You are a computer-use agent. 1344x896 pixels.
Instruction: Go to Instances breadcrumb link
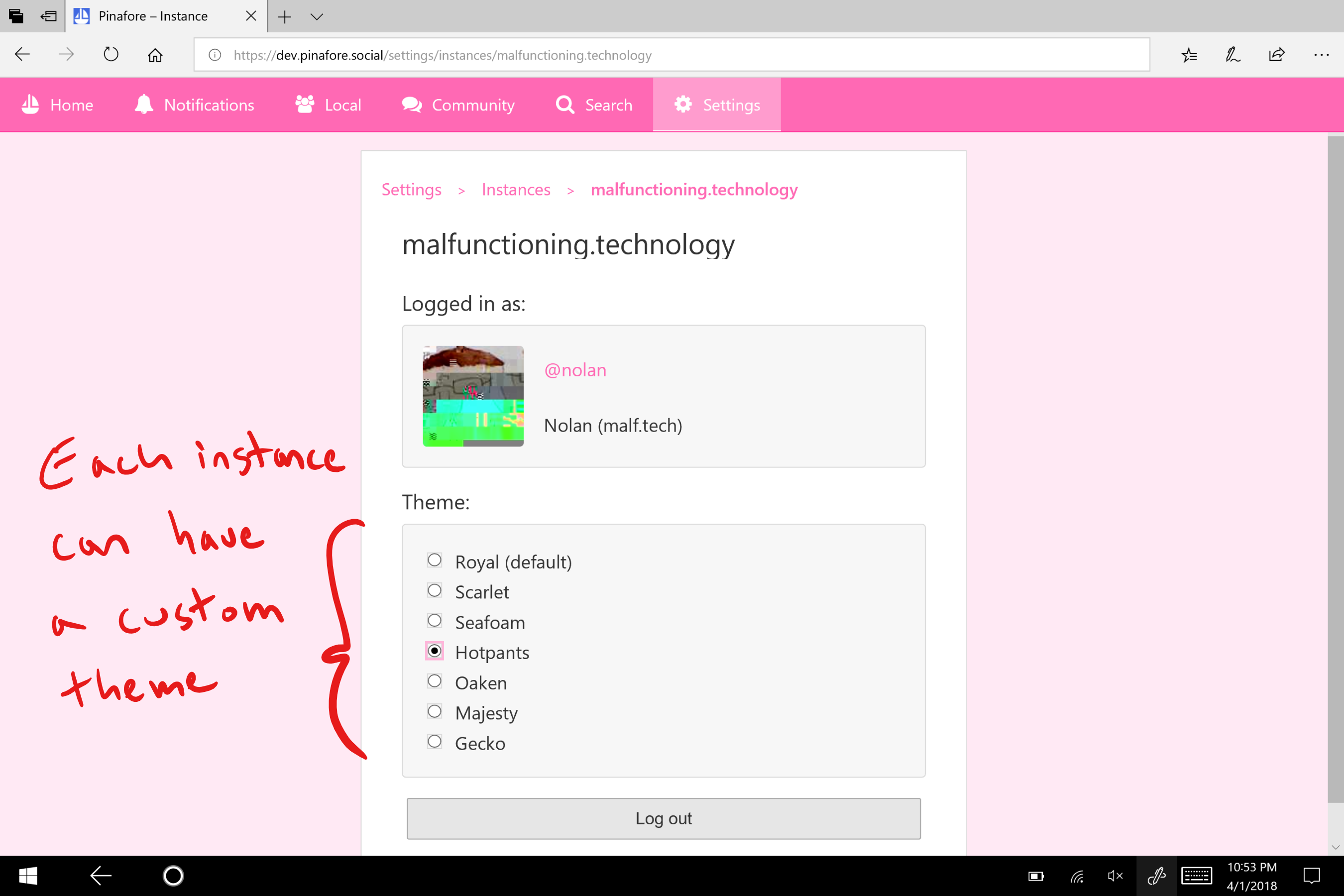(x=515, y=190)
